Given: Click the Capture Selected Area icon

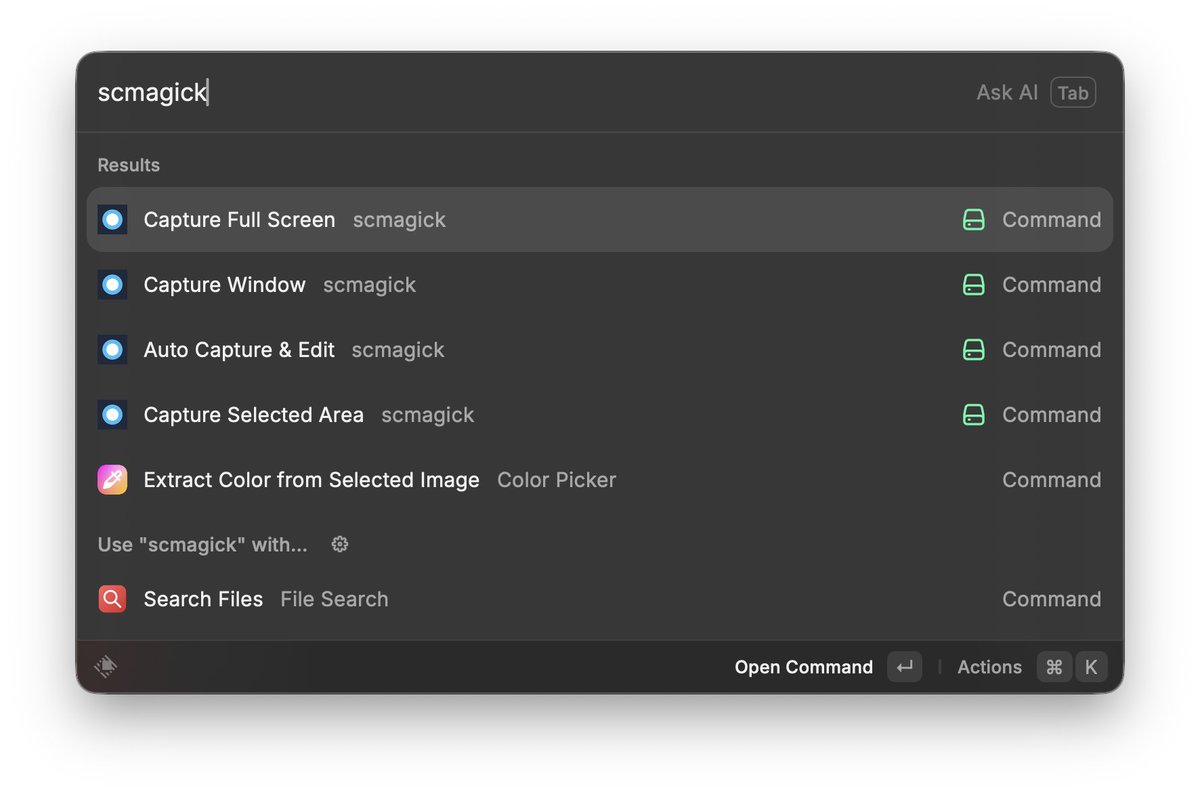Looking at the screenshot, I should click(x=112, y=415).
